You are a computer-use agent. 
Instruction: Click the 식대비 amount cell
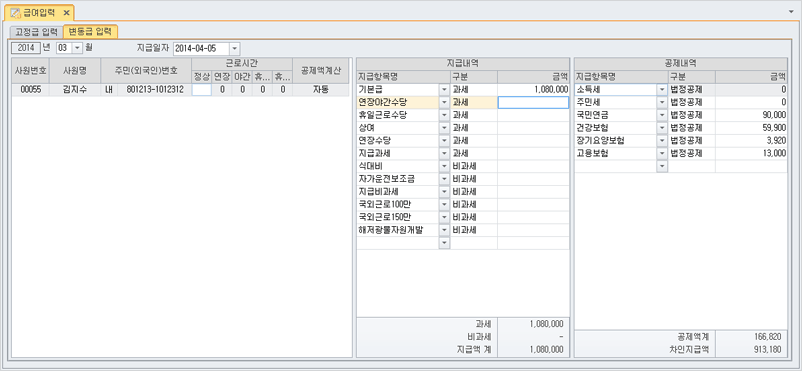tap(533, 166)
